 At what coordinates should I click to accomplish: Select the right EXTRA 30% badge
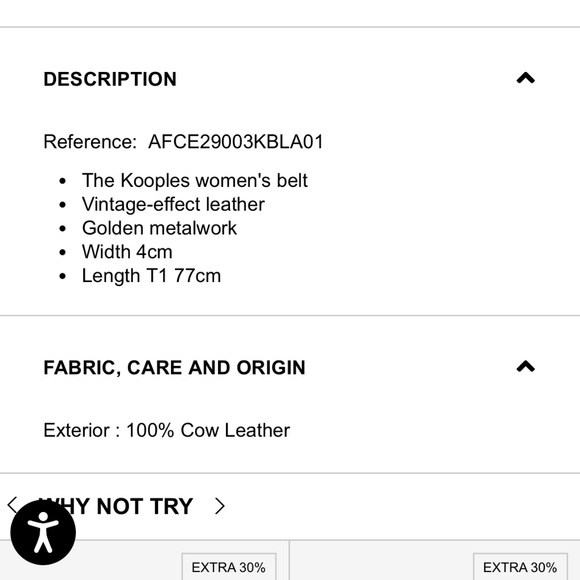point(520,567)
